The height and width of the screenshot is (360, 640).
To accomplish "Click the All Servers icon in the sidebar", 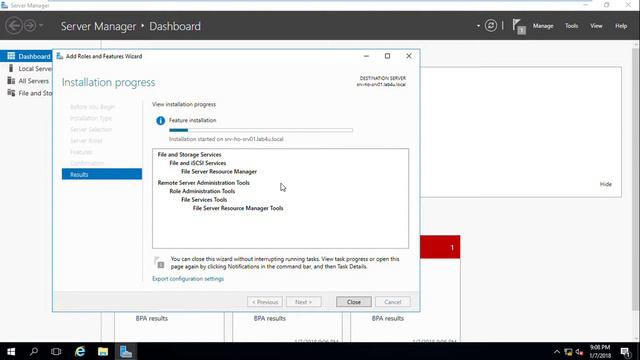I will 11,80.
